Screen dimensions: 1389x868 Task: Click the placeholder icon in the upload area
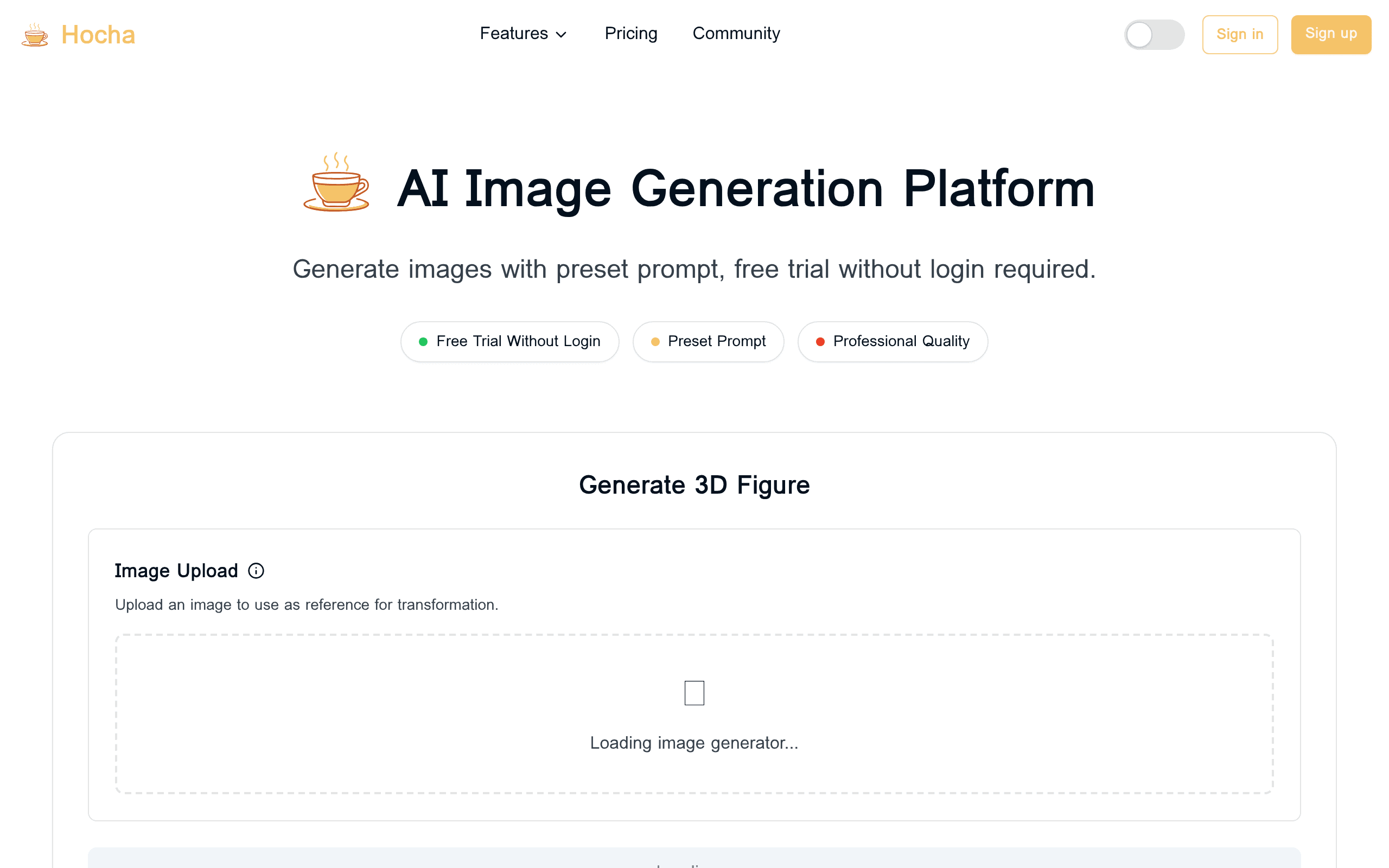694,693
